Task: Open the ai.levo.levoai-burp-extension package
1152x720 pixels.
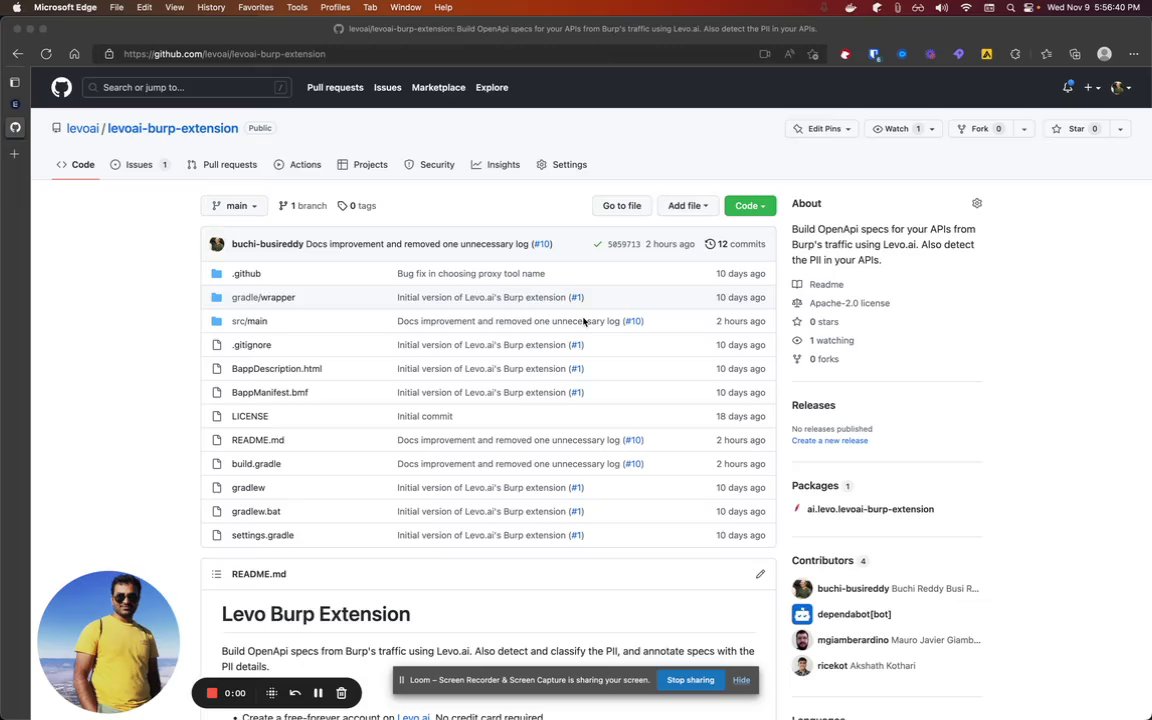Action: point(871,509)
